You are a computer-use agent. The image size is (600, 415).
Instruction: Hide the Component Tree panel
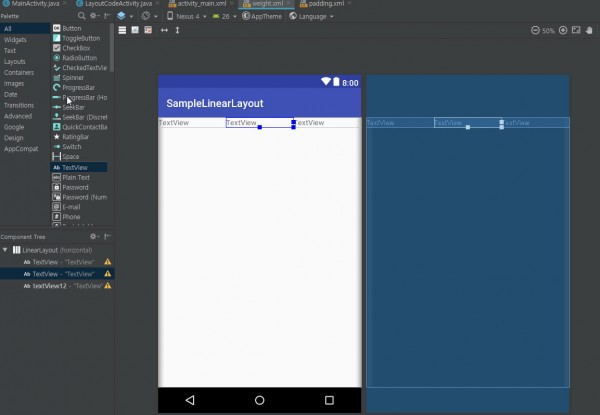(108, 237)
